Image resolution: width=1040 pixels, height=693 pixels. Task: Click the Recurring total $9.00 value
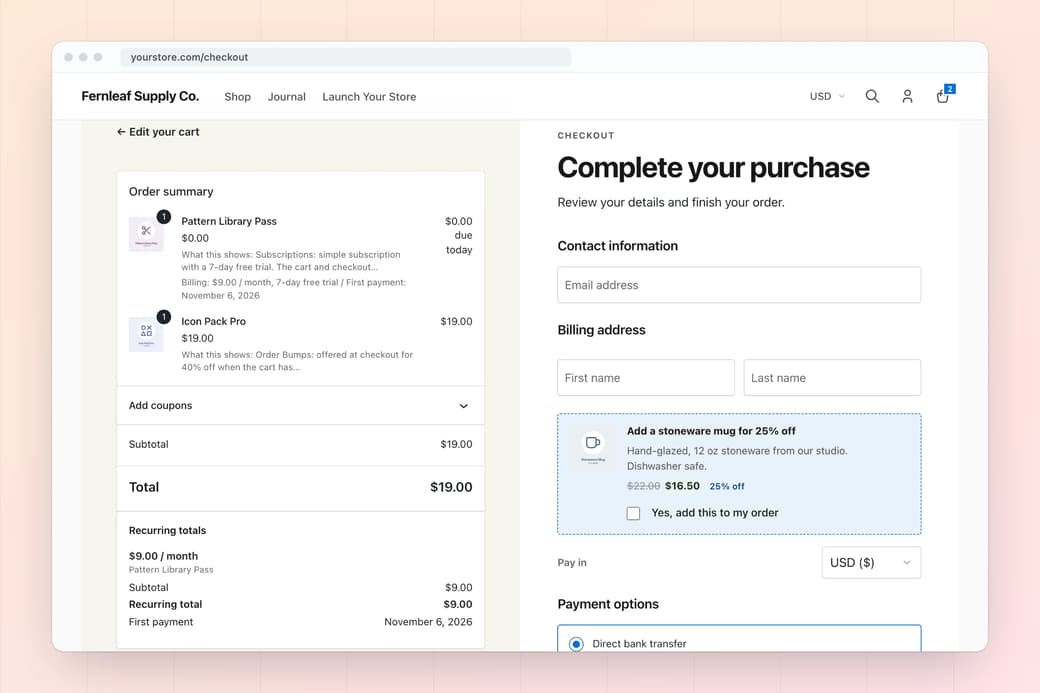click(458, 604)
